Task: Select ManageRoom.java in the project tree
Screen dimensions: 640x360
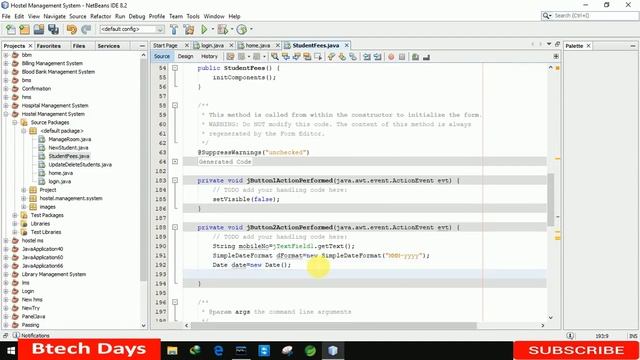Action: pyautogui.click(x=69, y=139)
